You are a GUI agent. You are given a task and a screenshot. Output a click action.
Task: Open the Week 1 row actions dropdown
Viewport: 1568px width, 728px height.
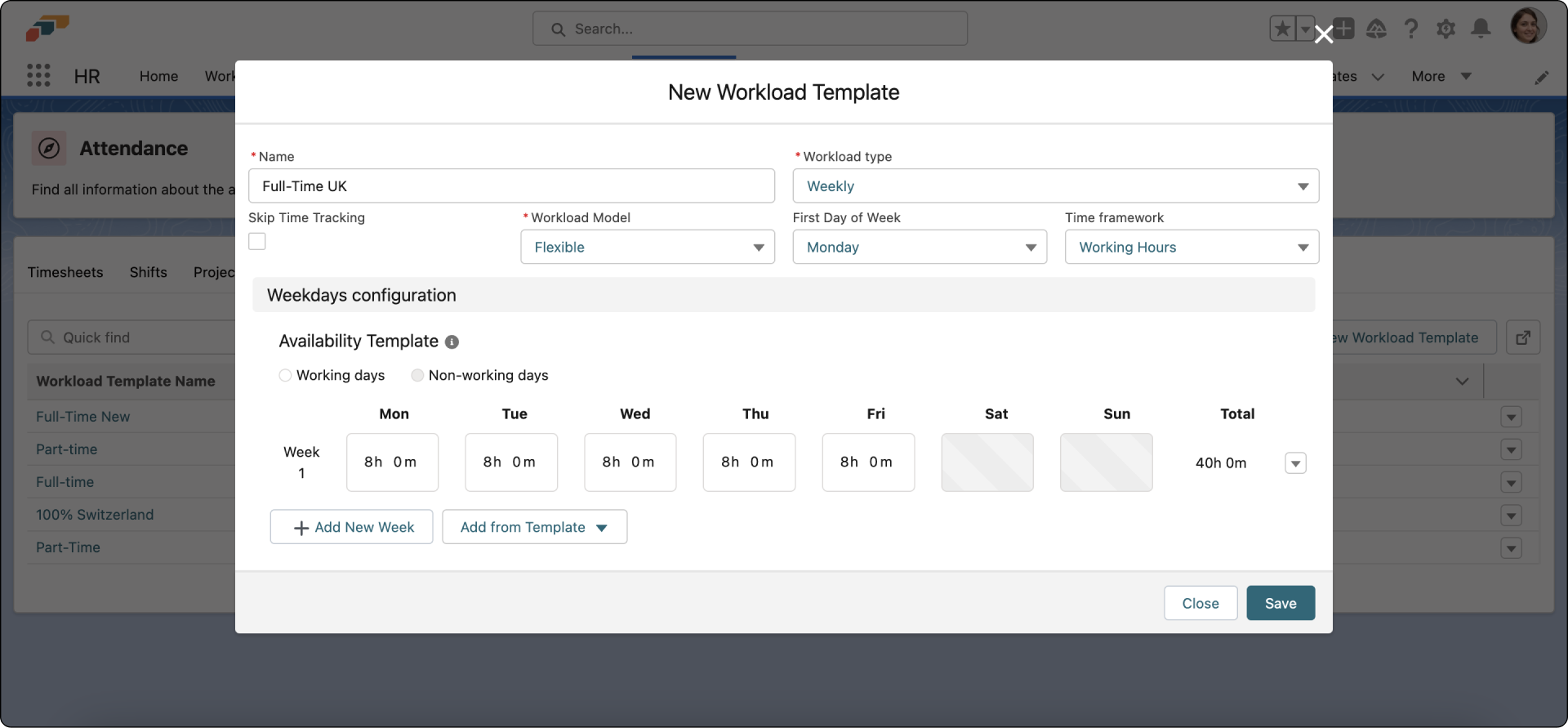[x=1295, y=463]
